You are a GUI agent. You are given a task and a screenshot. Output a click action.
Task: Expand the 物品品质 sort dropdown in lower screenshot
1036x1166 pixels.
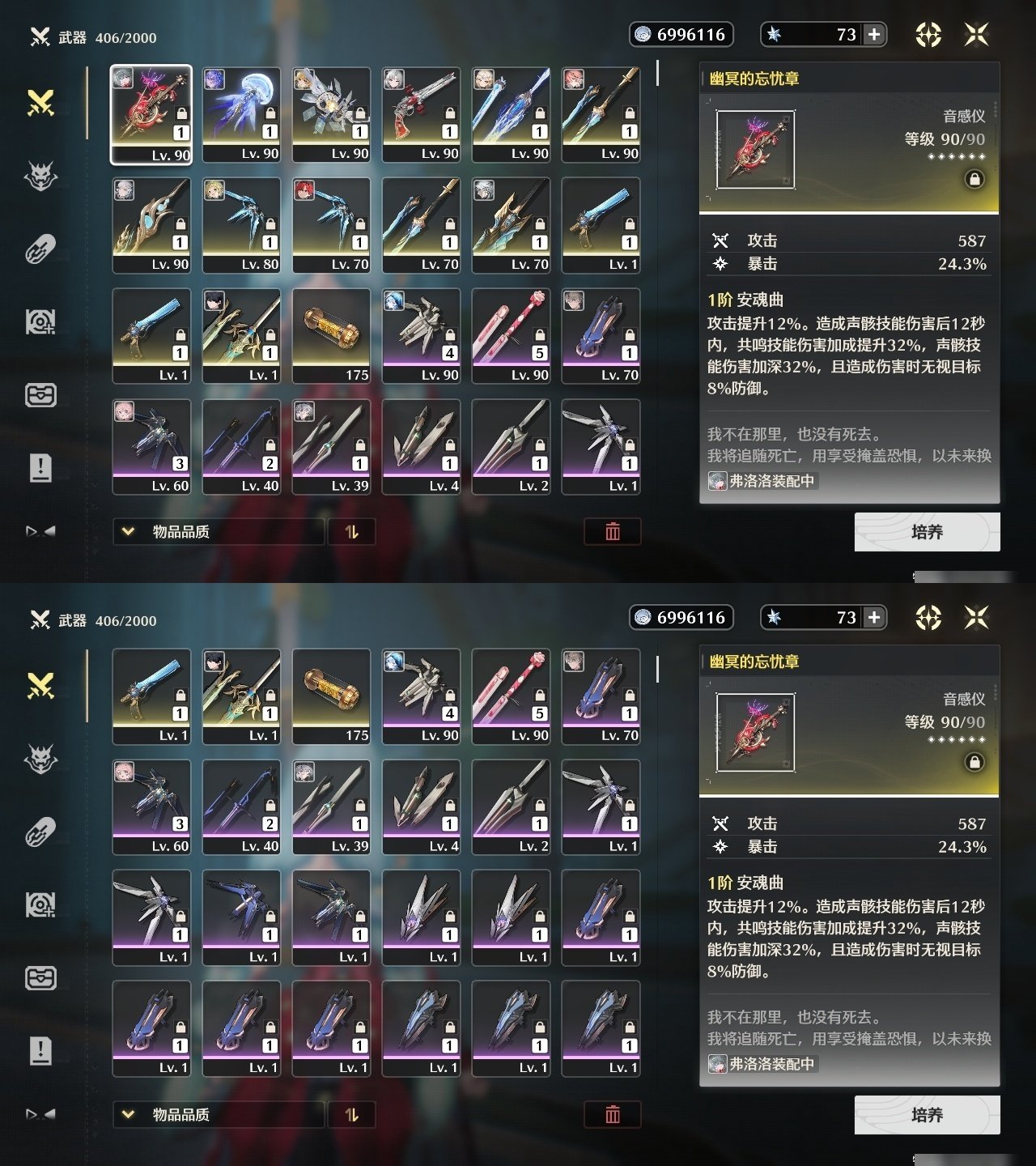point(219,1115)
